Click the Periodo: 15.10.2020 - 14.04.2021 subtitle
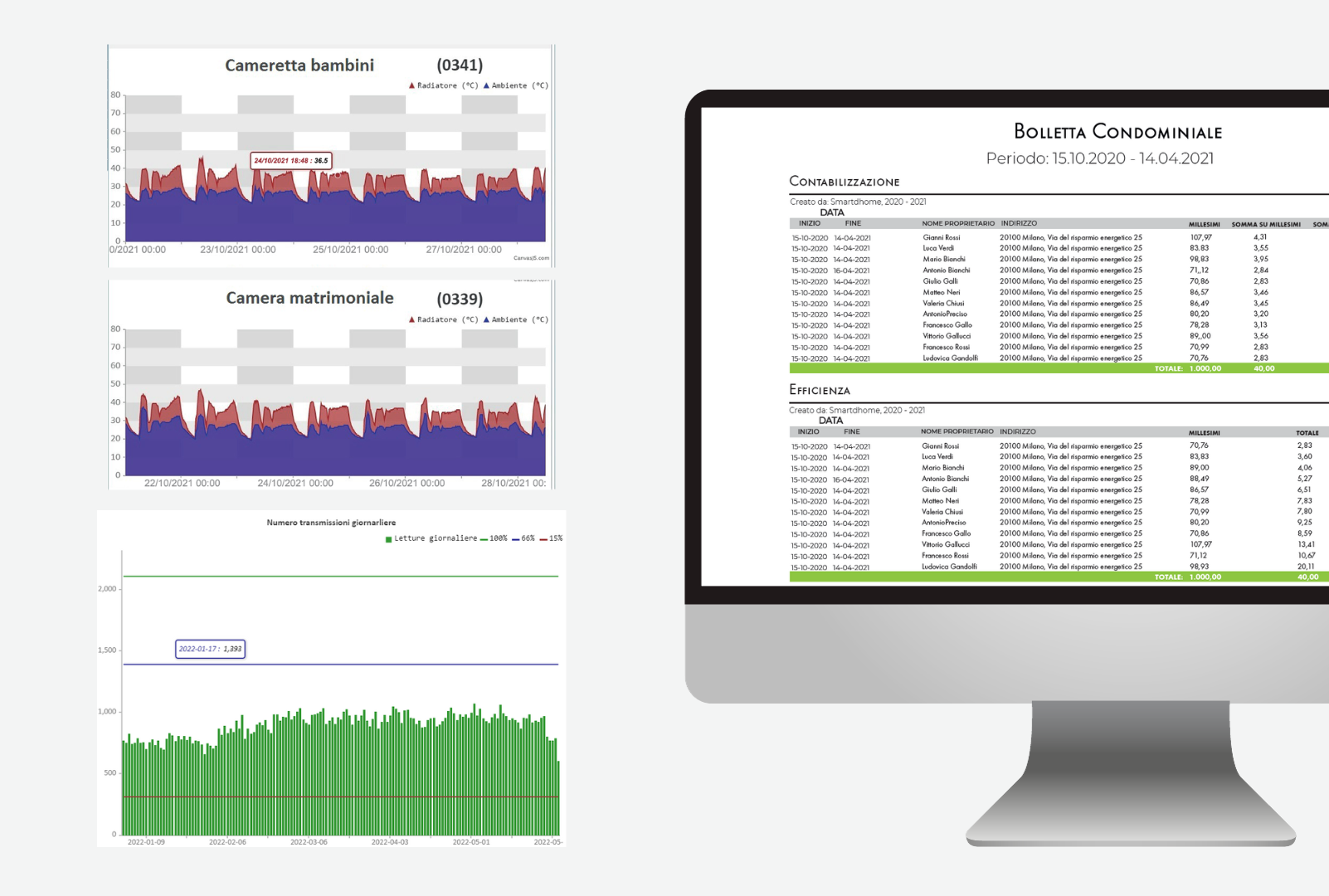 click(x=1099, y=158)
